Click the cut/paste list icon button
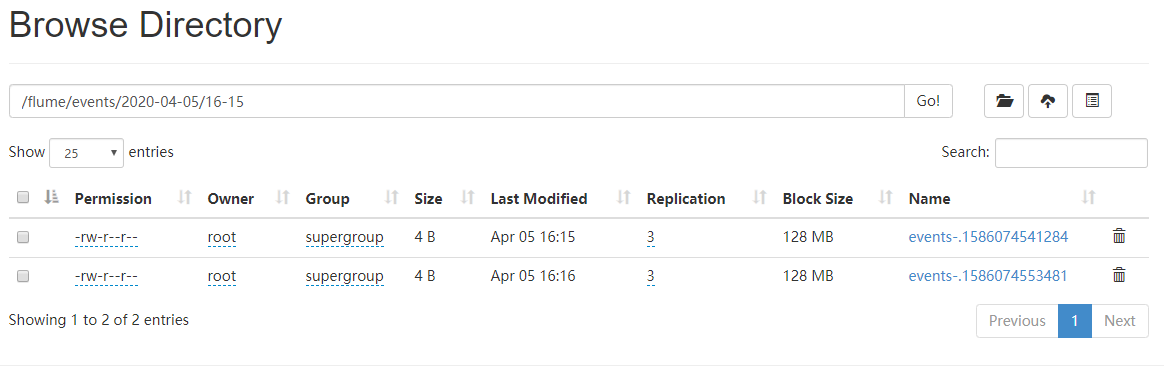The image size is (1172, 381). [x=1092, y=101]
